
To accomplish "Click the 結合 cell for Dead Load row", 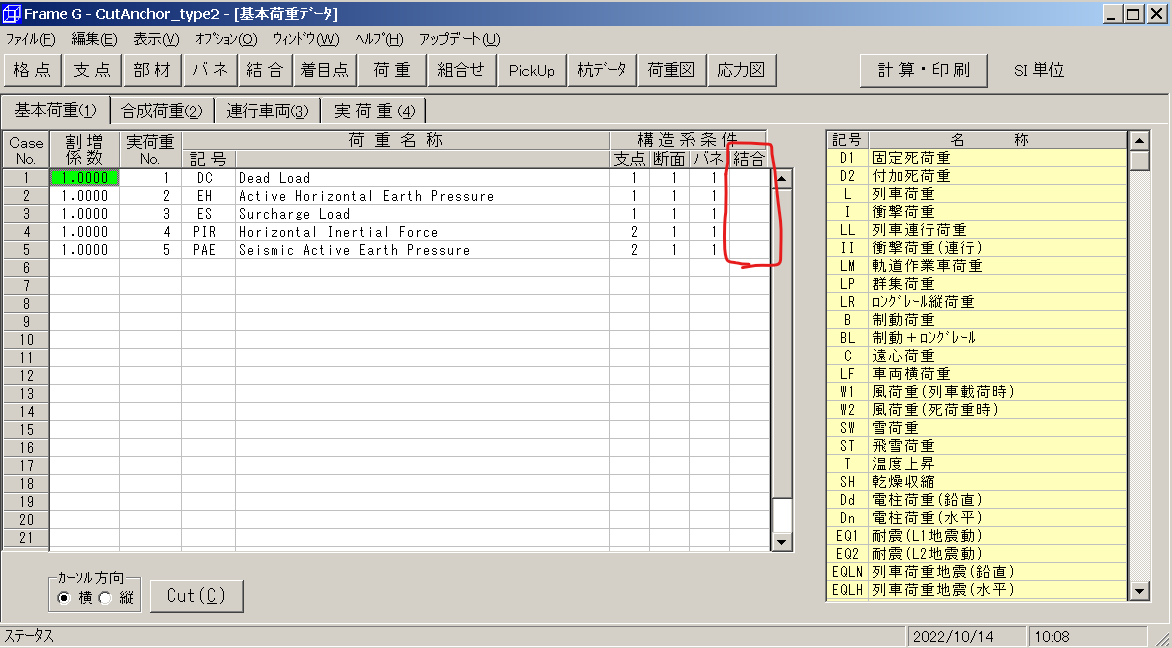I will pos(749,178).
